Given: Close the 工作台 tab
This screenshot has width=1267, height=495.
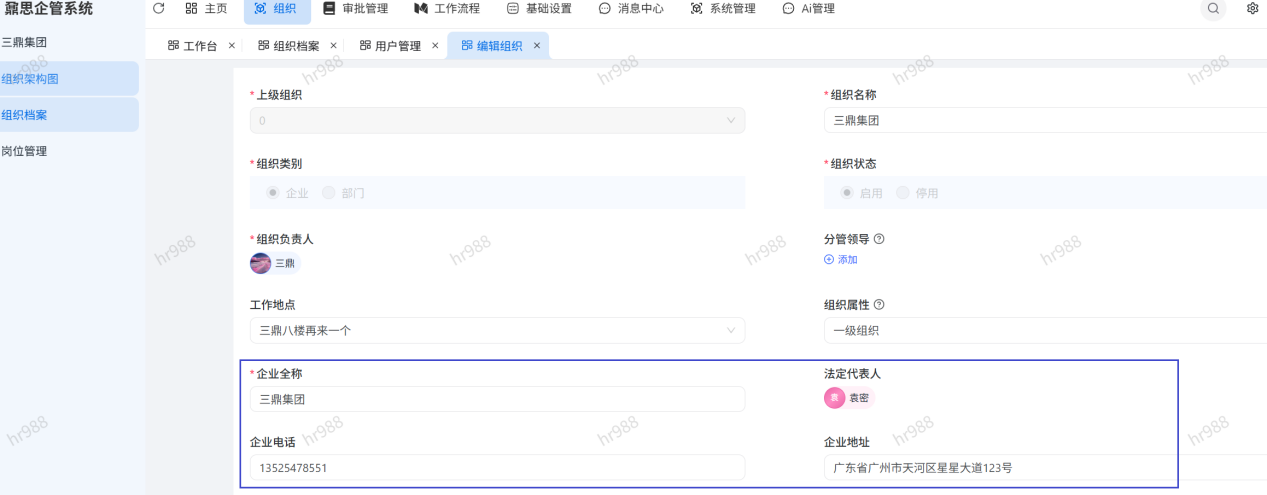Looking at the screenshot, I should [x=232, y=46].
